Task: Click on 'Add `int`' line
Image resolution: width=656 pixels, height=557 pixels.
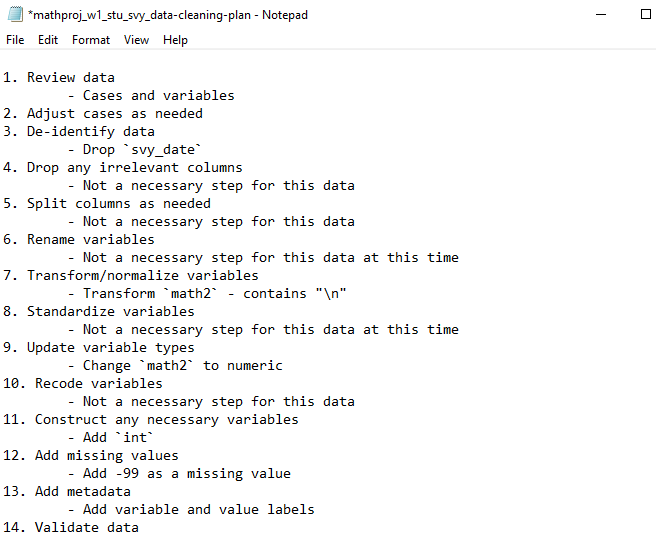Action: [x=110, y=437]
